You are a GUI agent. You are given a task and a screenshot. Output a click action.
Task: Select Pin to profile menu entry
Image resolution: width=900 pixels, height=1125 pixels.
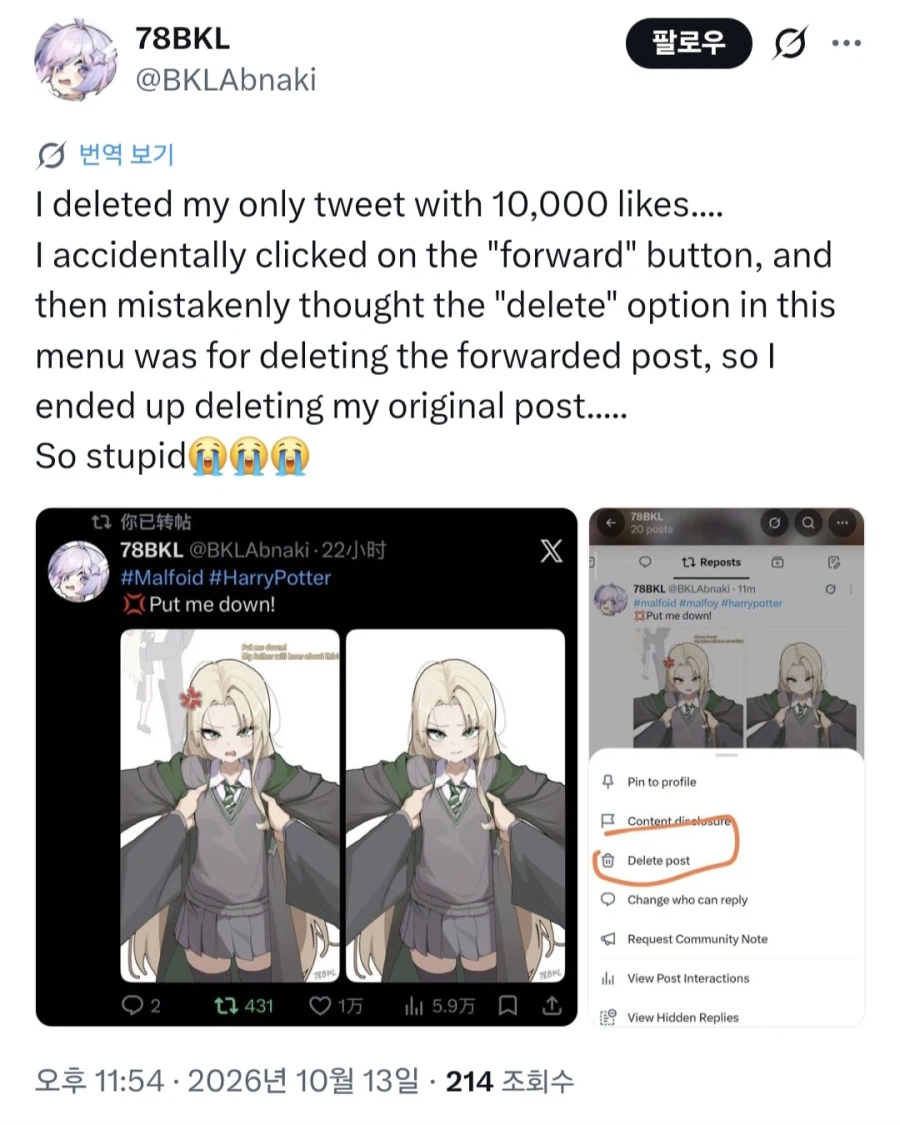pos(662,782)
